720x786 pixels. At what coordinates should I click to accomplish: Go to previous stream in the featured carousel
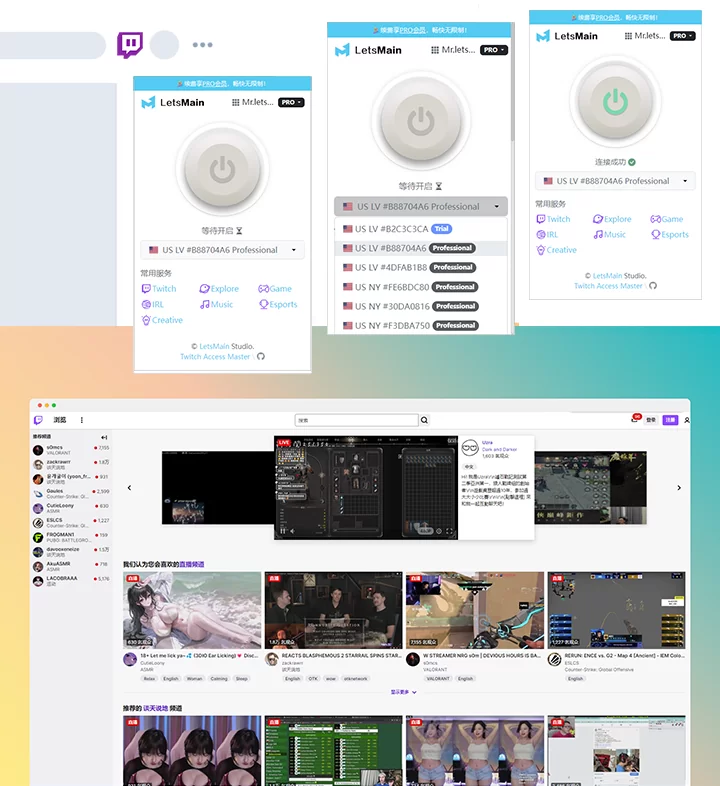click(x=129, y=488)
